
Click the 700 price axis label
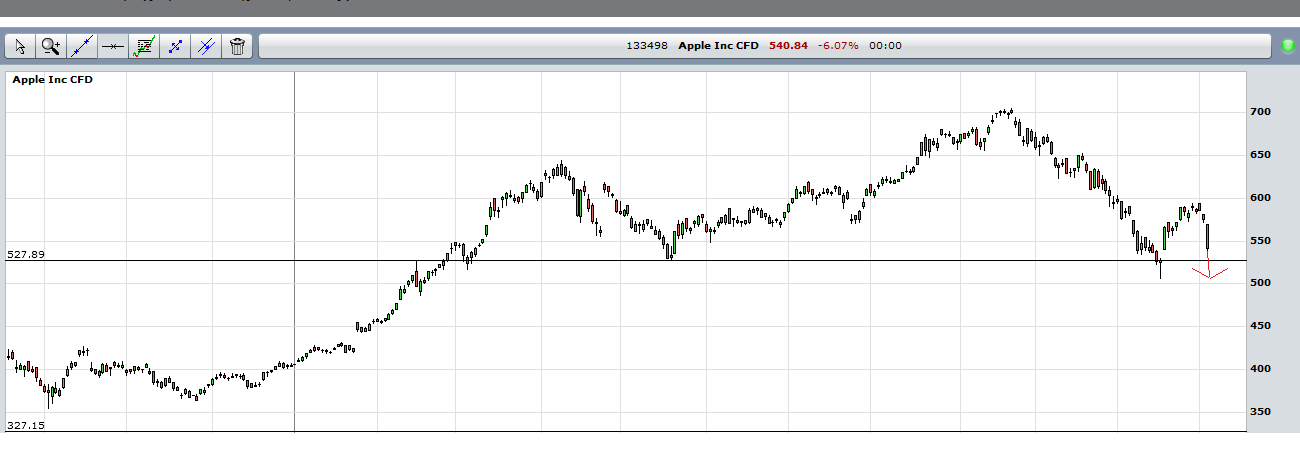[1259, 112]
